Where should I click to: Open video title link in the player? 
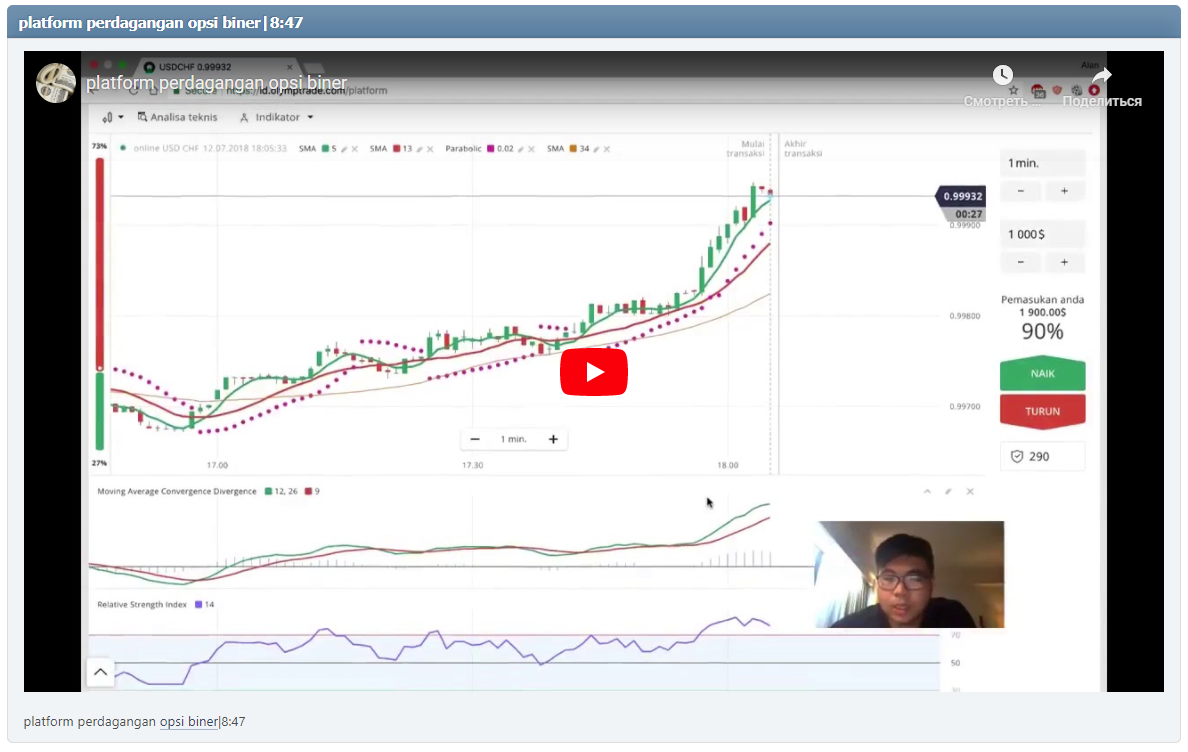[216, 83]
